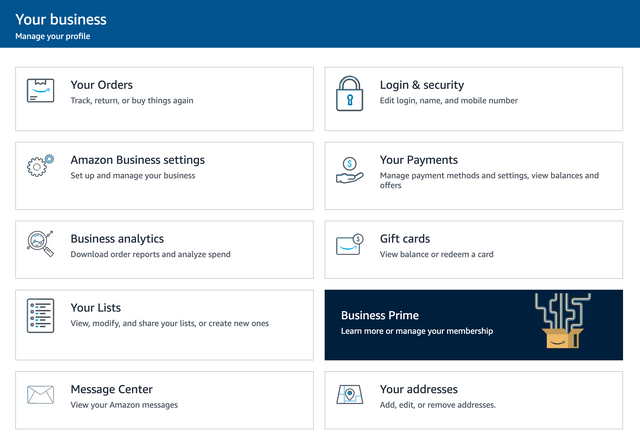Click the Message Center envelope icon

point(40,395)
